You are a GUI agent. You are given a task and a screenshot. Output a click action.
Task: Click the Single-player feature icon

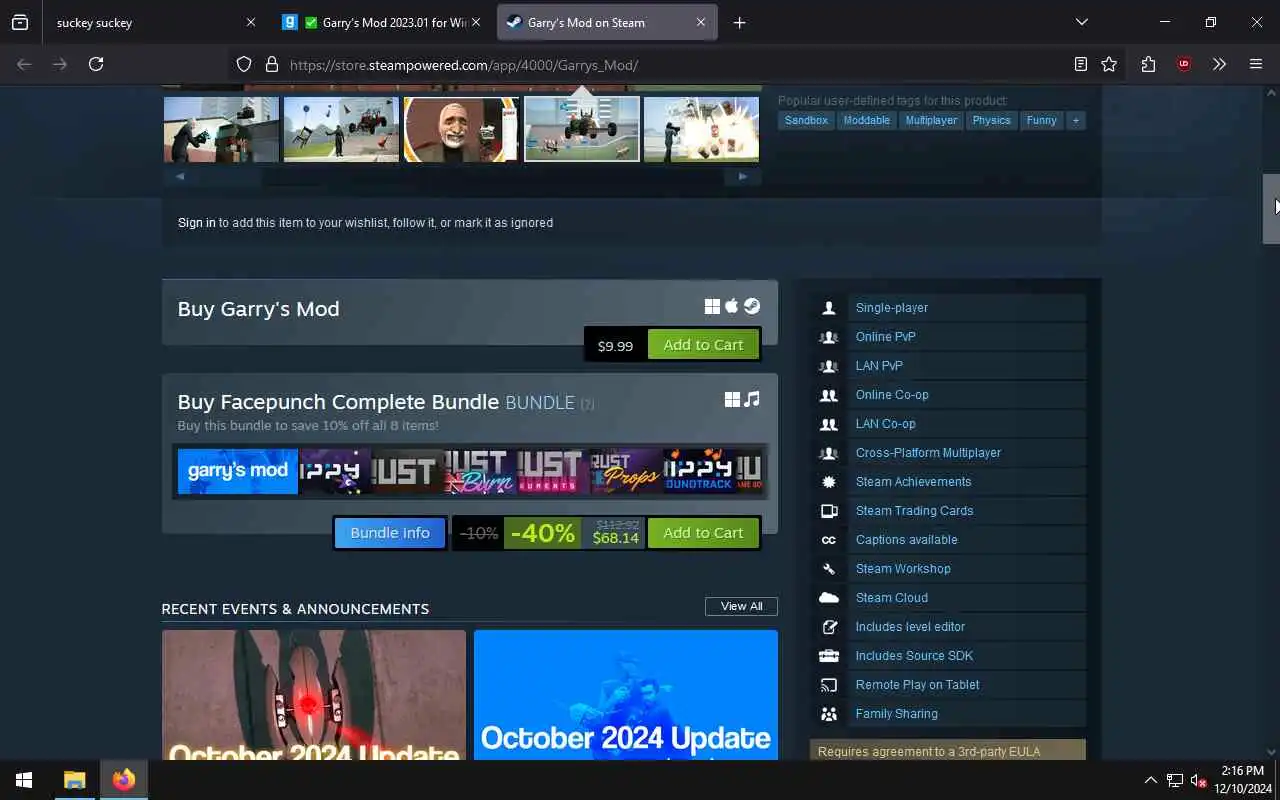[828, 308]
